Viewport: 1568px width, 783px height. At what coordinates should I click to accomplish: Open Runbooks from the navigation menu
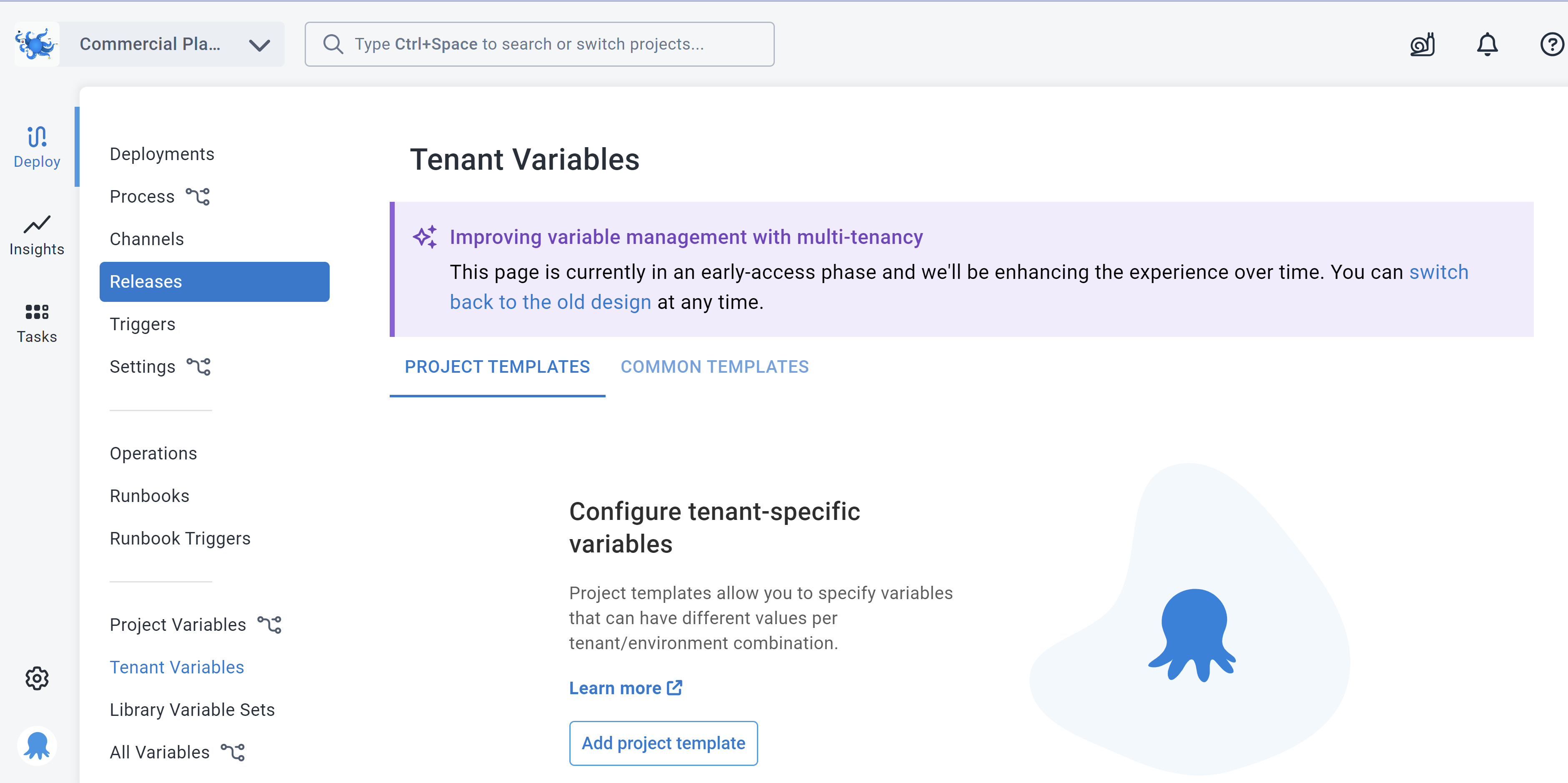(x=149, y=495)
